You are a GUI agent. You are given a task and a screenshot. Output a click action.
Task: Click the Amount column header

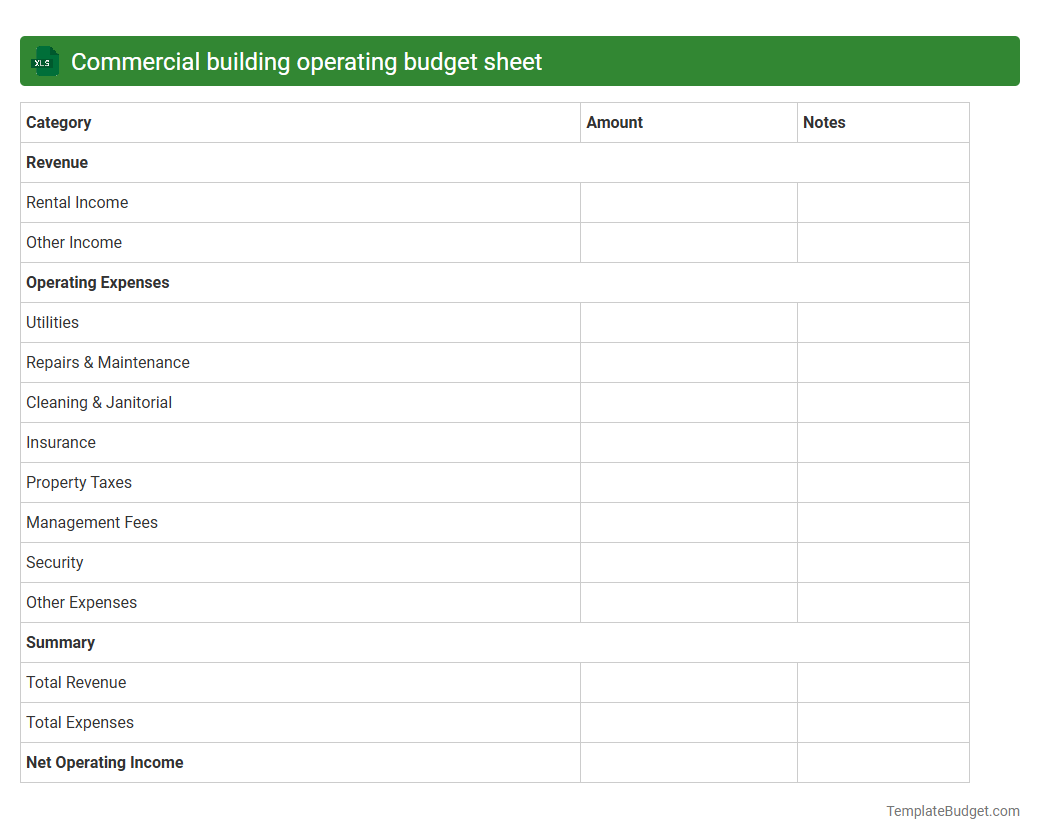coord(615,122)
